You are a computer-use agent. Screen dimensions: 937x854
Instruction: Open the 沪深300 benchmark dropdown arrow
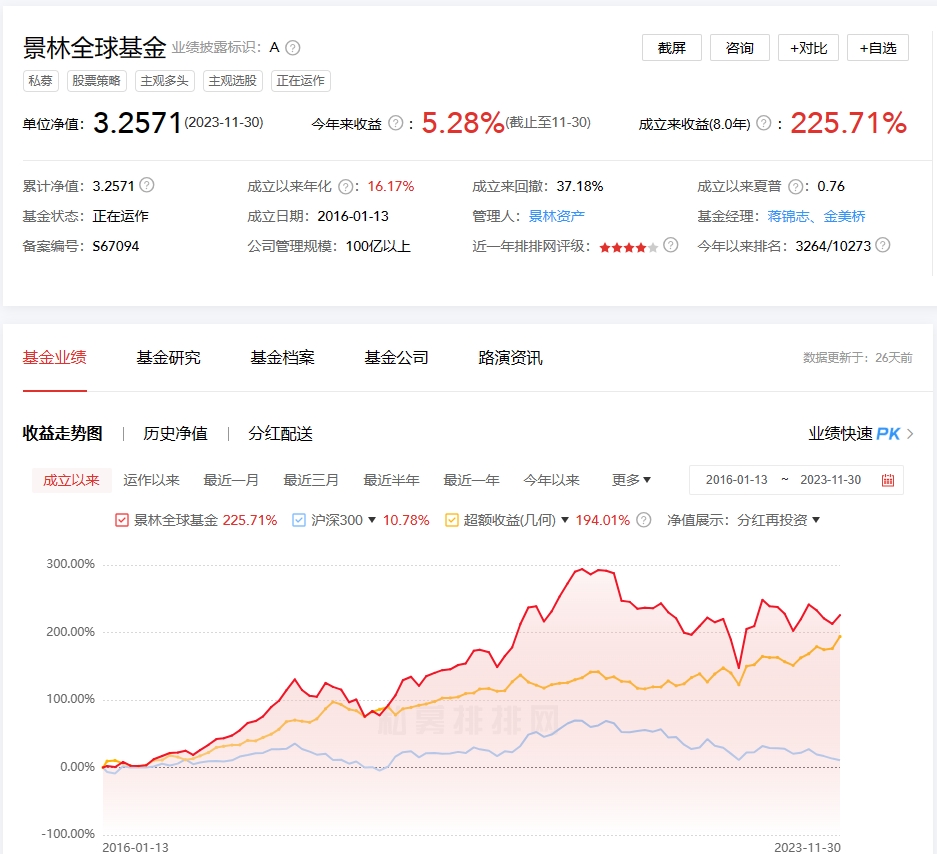coord(372,520)
